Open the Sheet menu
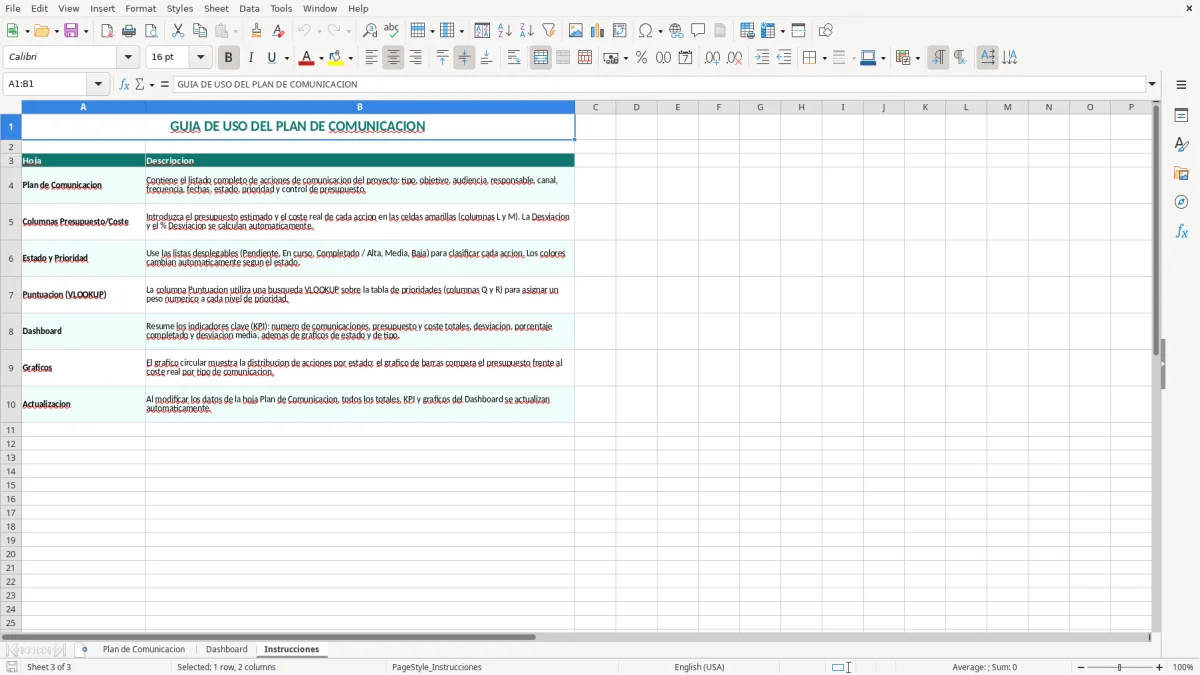Viewport: 1200px width, 675px height. pyautogui.click(x=217, y=8)
